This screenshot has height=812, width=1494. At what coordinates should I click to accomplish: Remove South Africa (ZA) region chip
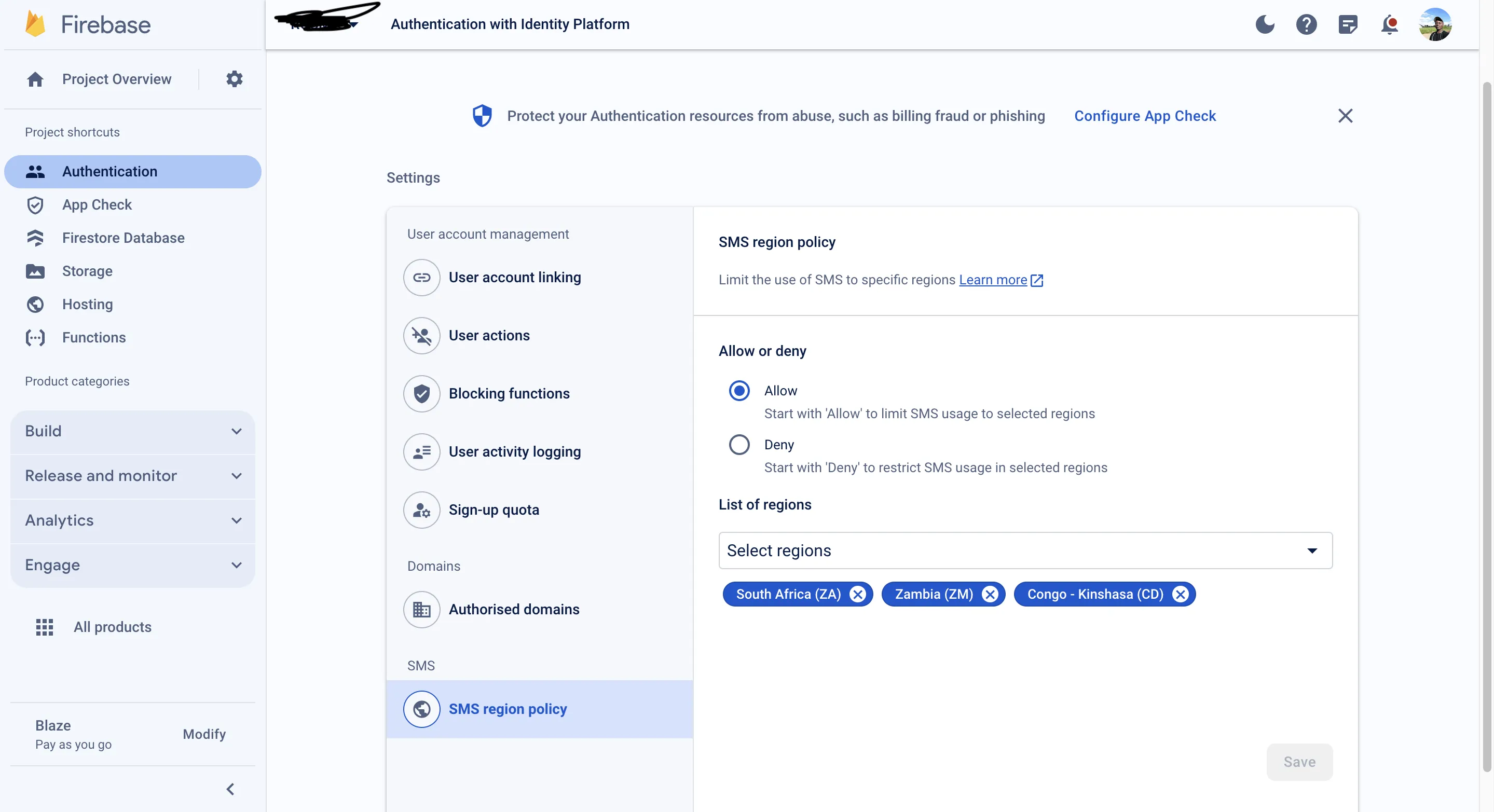[857, 594]
